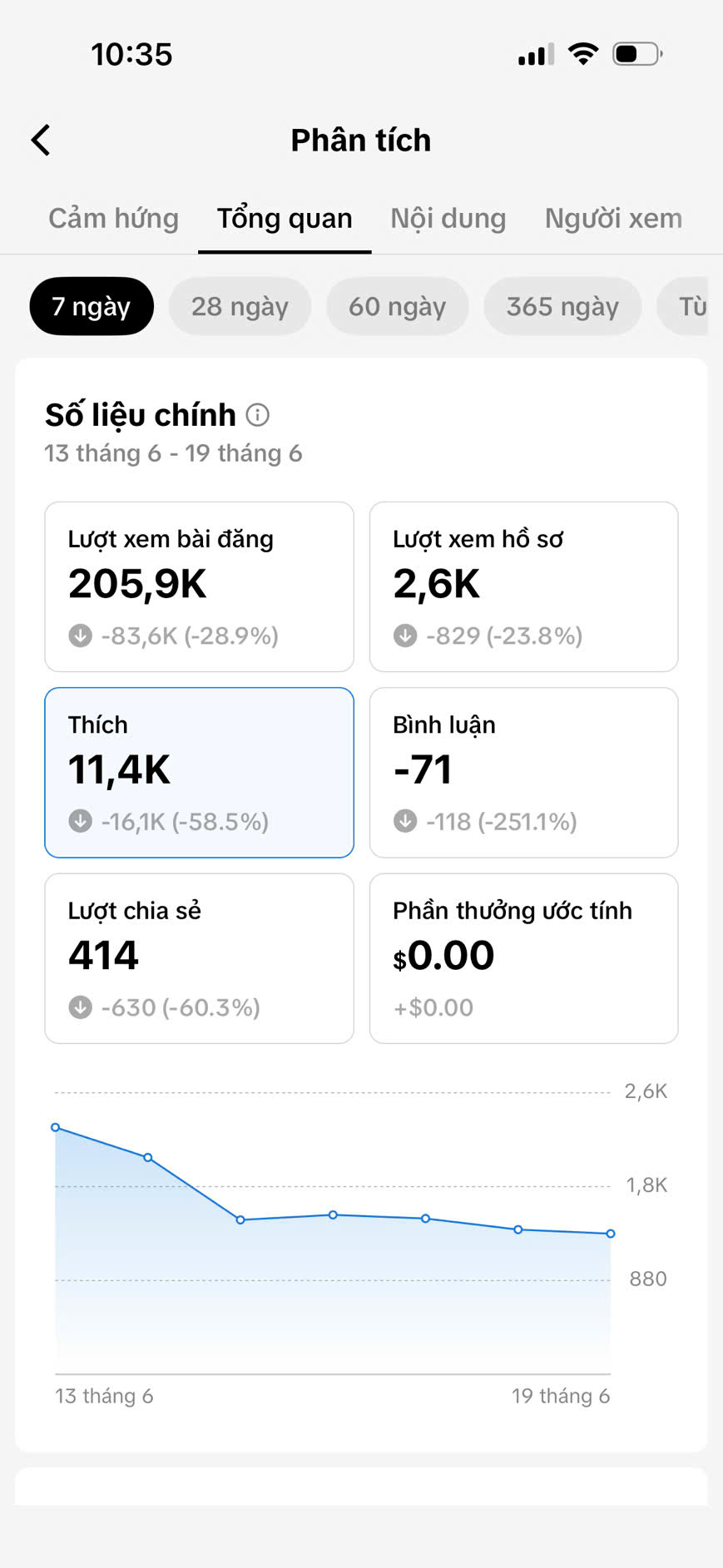Viewport: 723px width, 1568px height.
Task: Tap the down arrow icon under Lượt xem bài đăng
Action: pos(80,636)
